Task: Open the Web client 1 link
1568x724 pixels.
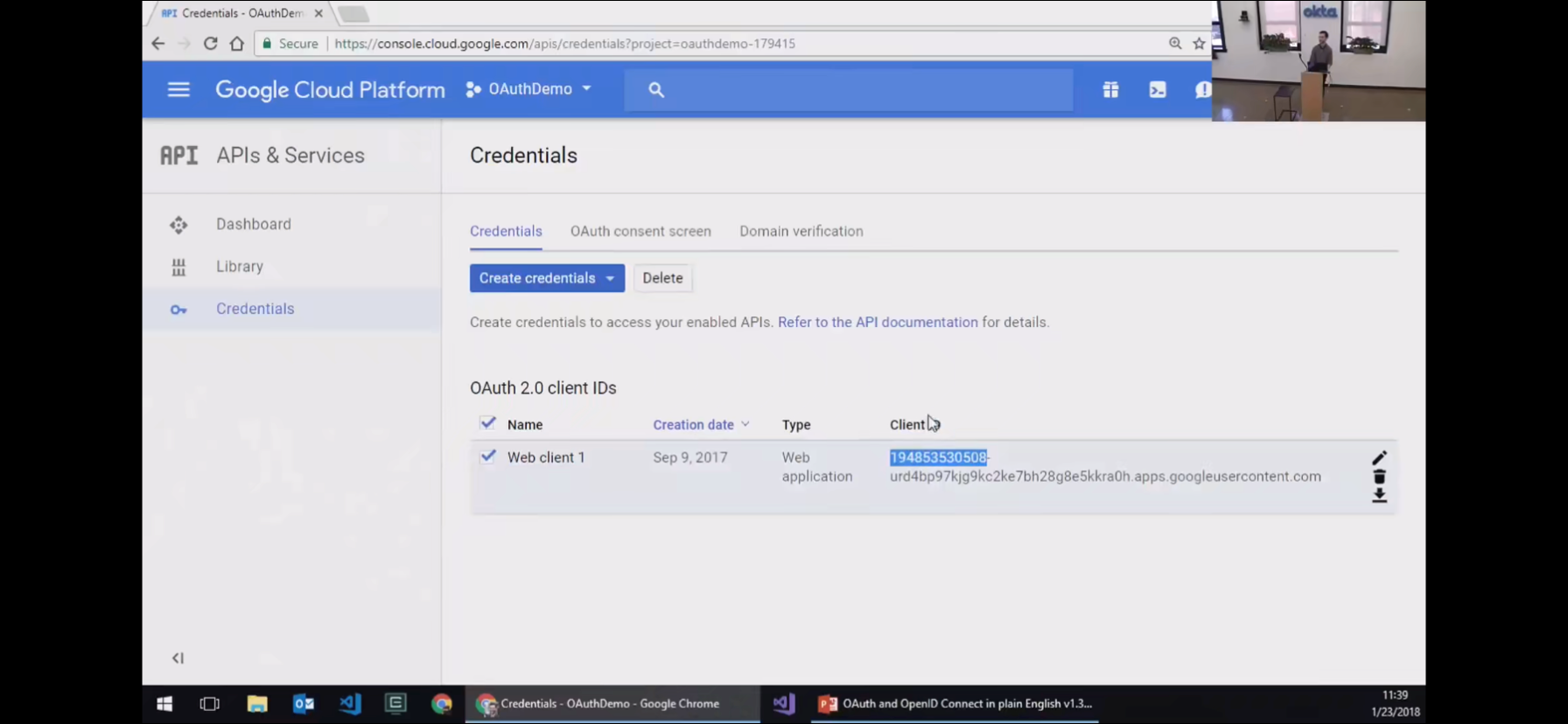Action: [x=546, y=457]
